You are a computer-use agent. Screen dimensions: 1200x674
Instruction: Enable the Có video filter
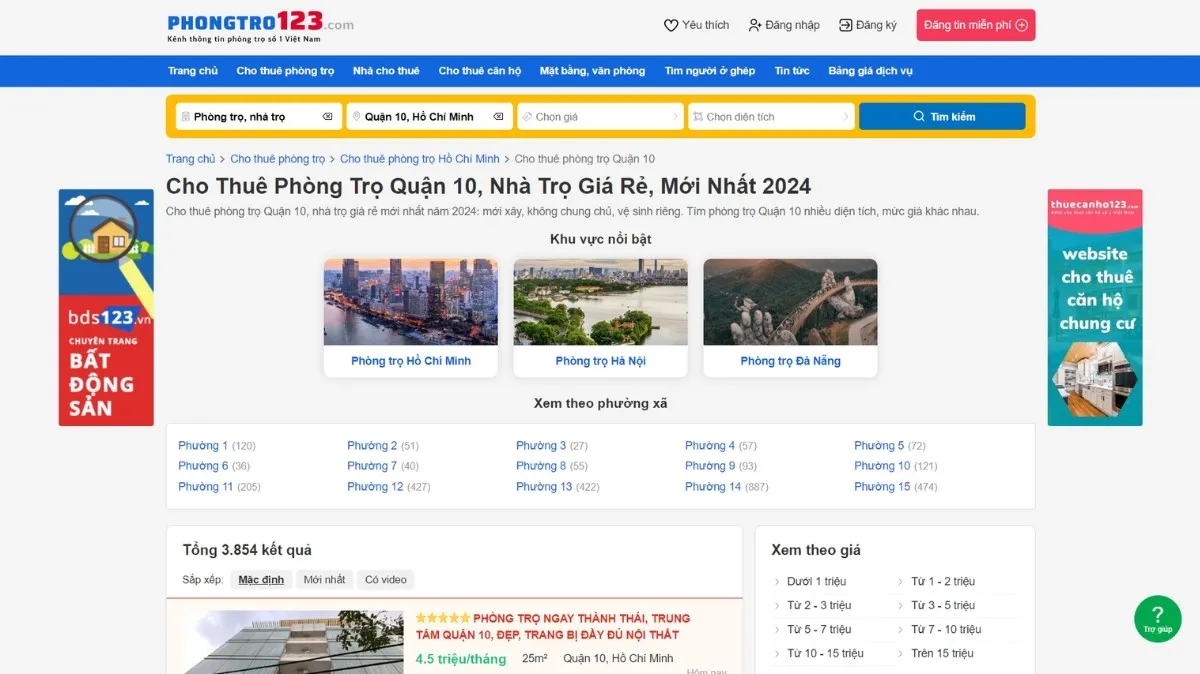[x=385, y=579]
